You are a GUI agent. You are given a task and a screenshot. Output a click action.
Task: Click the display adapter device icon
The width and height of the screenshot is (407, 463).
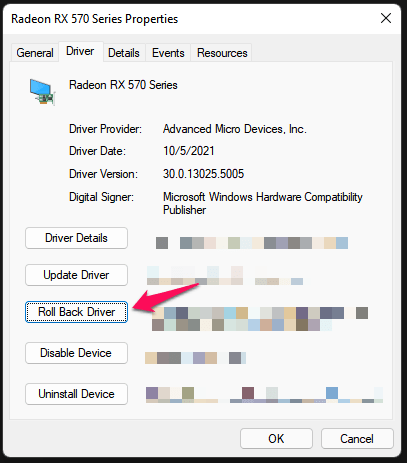[x=42, y=92]
